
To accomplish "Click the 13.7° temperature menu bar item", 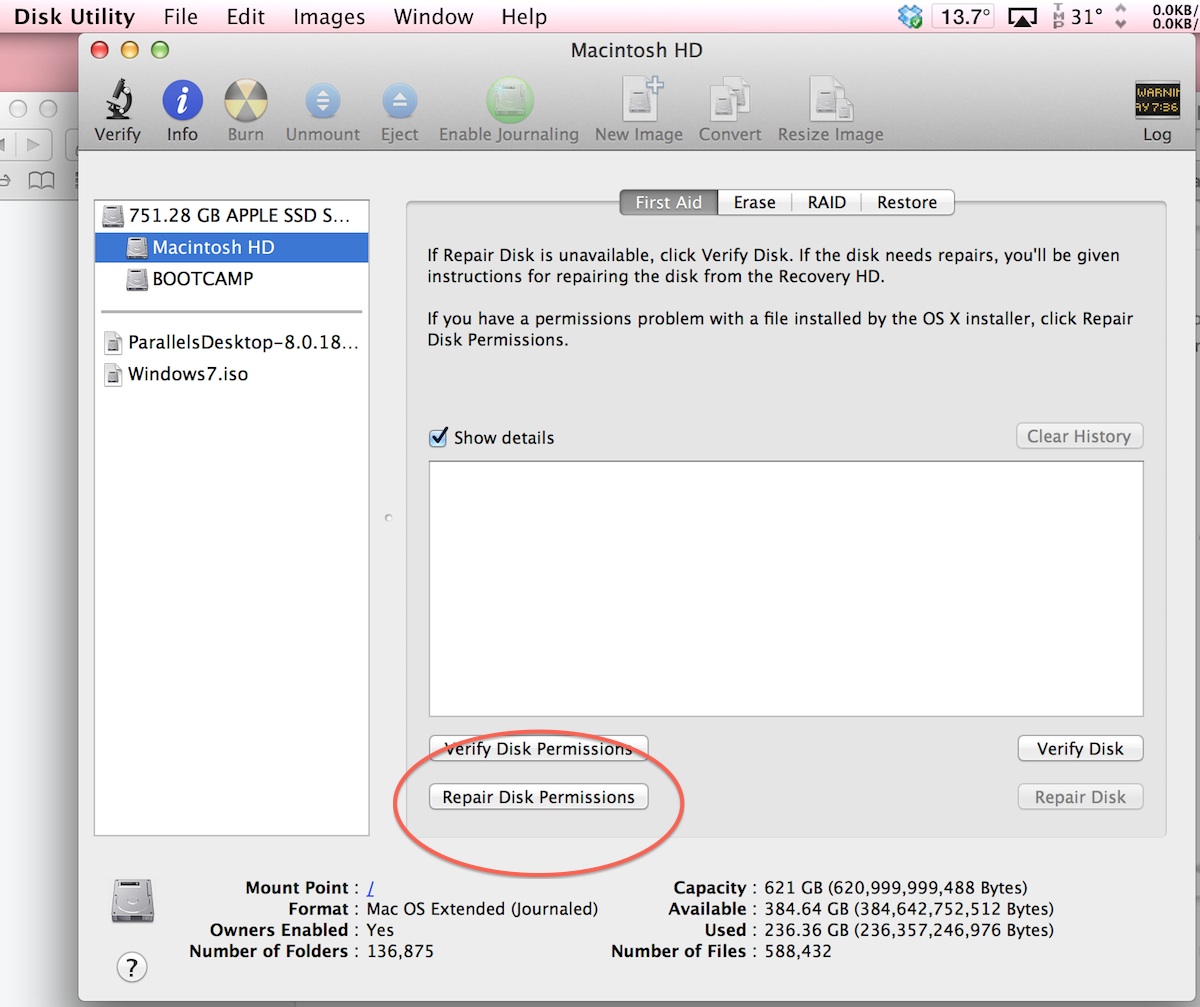I will pos(964,17).
